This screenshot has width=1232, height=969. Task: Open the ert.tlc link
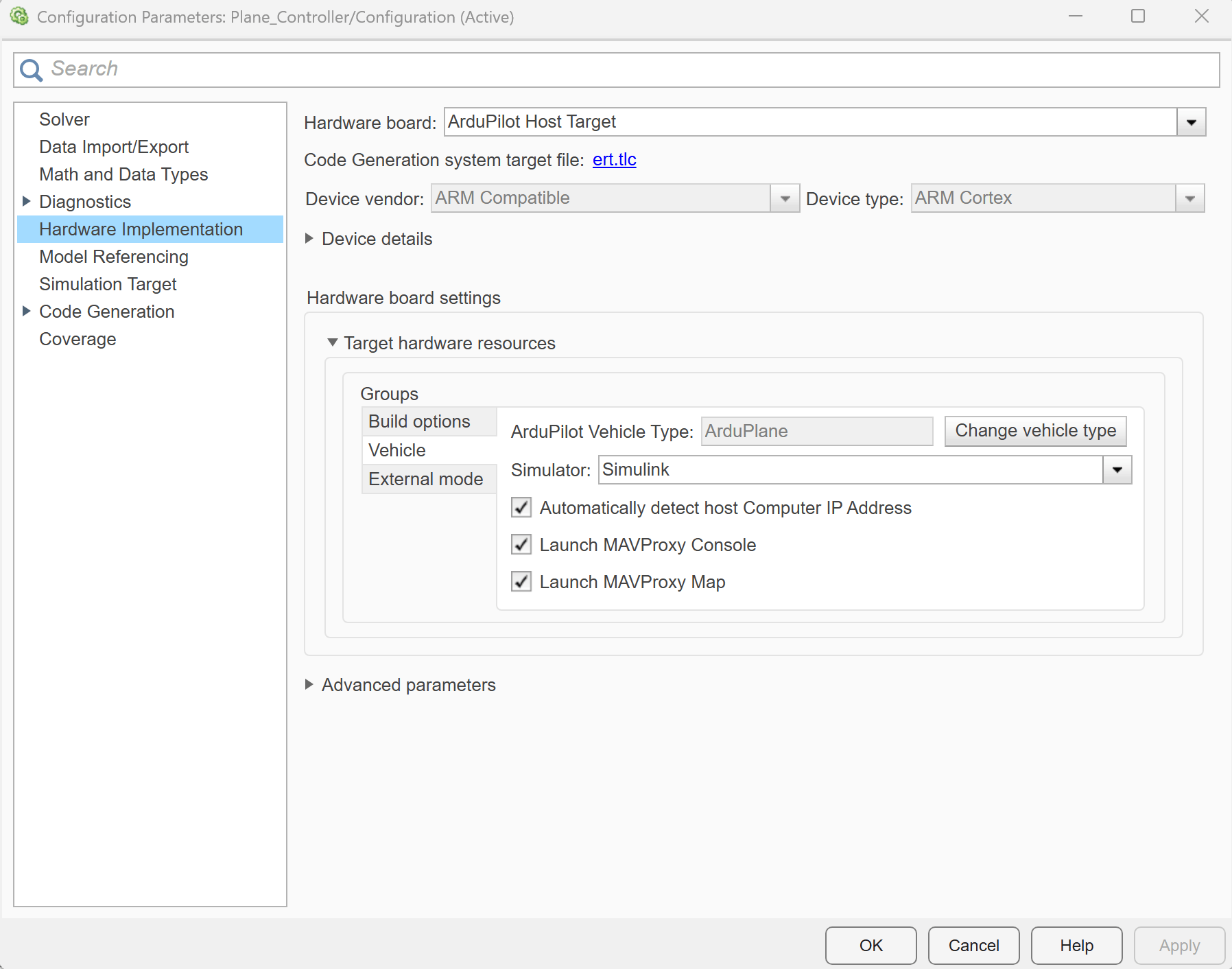(614, 159)
